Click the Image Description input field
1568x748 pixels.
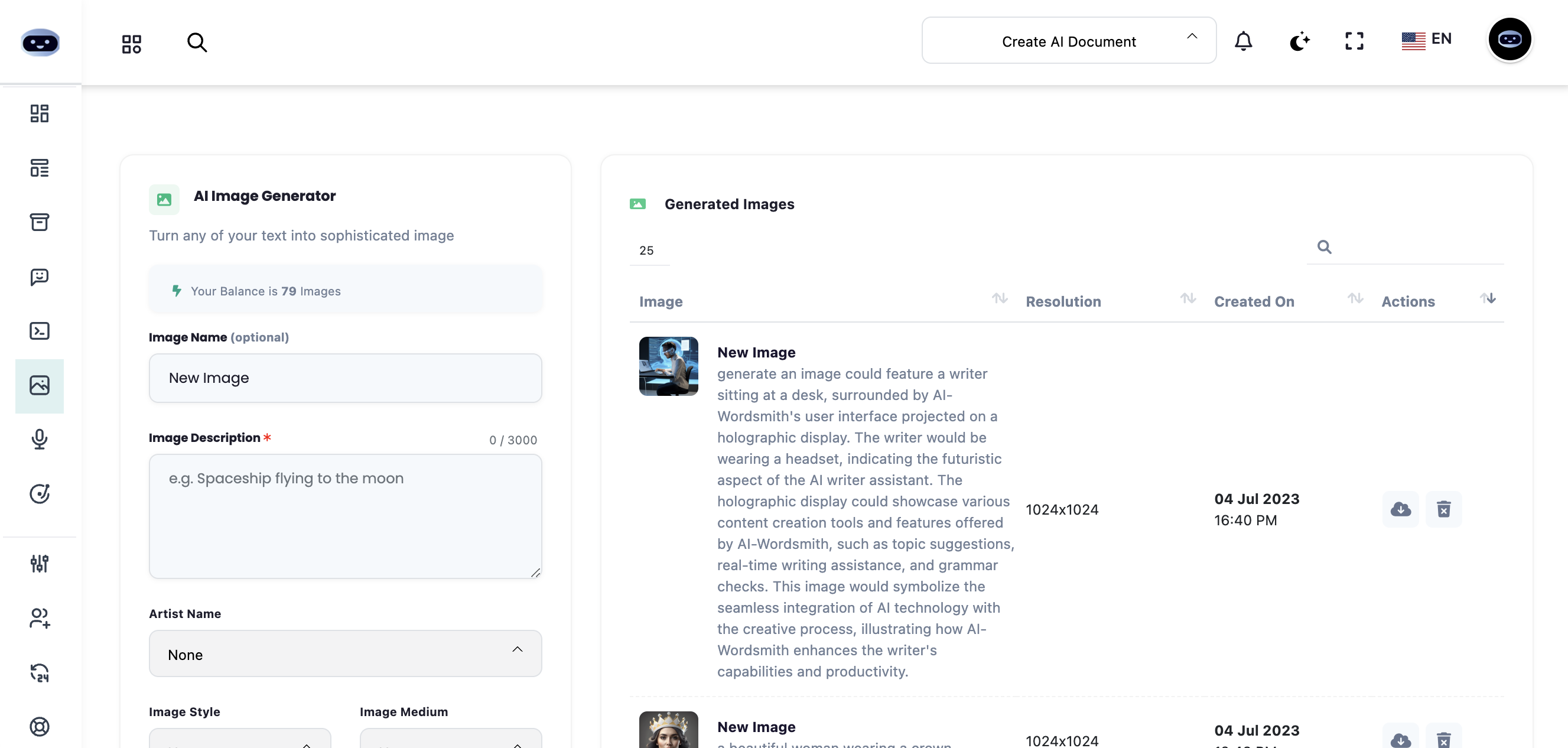(345, 516)
